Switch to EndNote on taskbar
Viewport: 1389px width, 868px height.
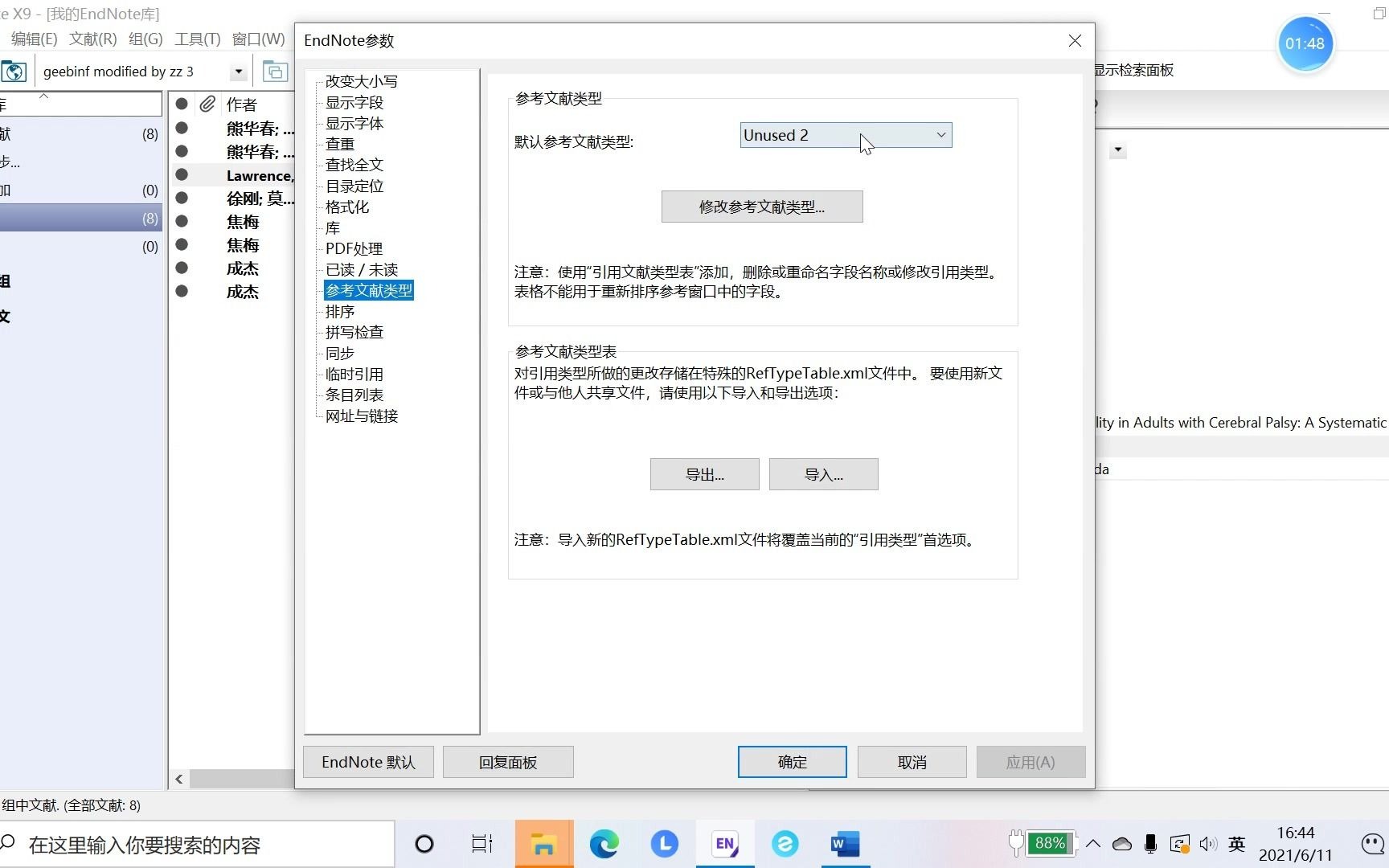[x=724, y=844]
